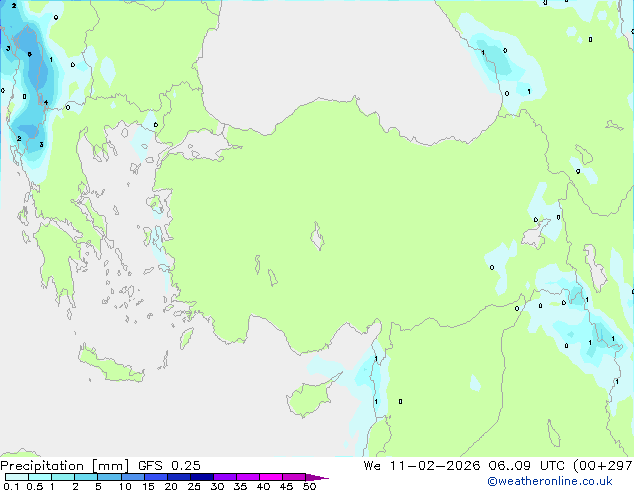Click the legend label '0.5'
This screenshot has width=634, height=490.
tap(35, 486)
